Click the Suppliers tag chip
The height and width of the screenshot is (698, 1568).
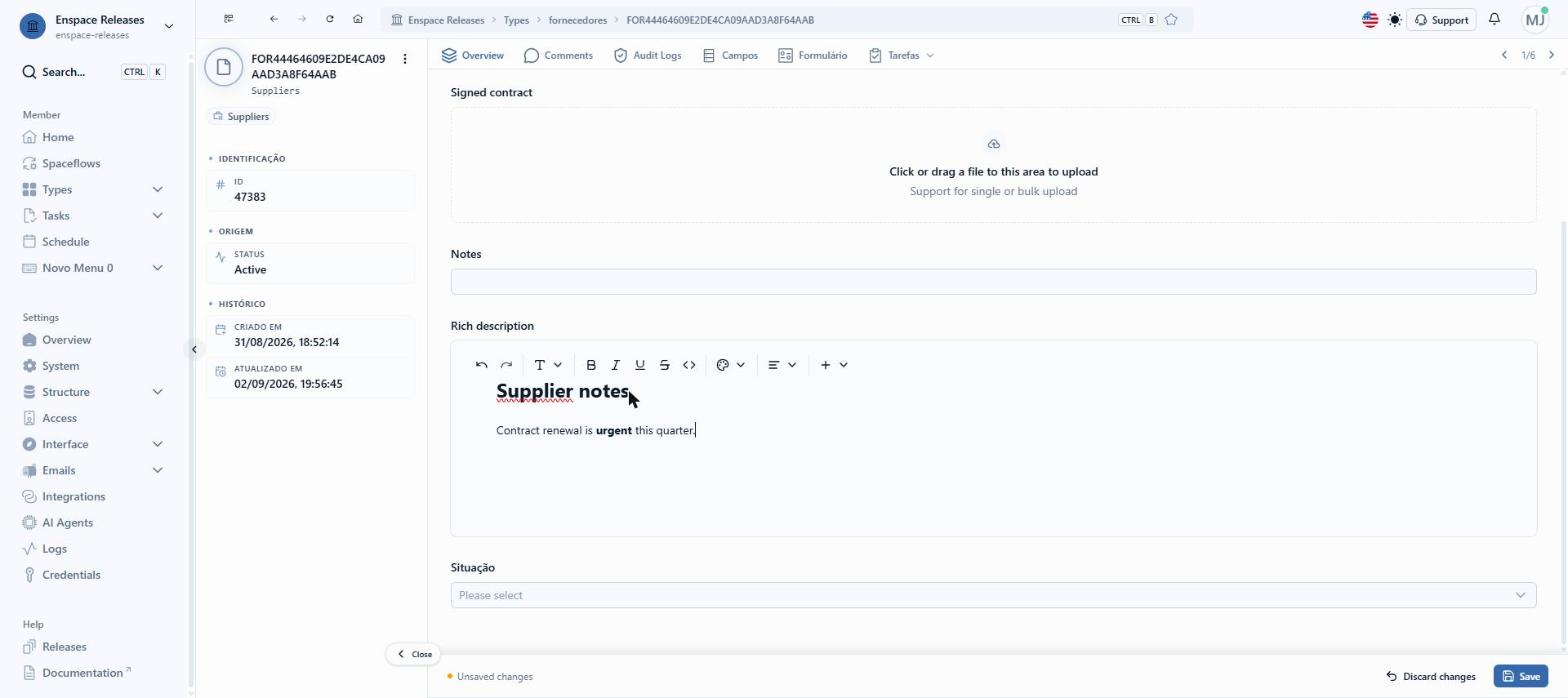(x=241, y=117)
